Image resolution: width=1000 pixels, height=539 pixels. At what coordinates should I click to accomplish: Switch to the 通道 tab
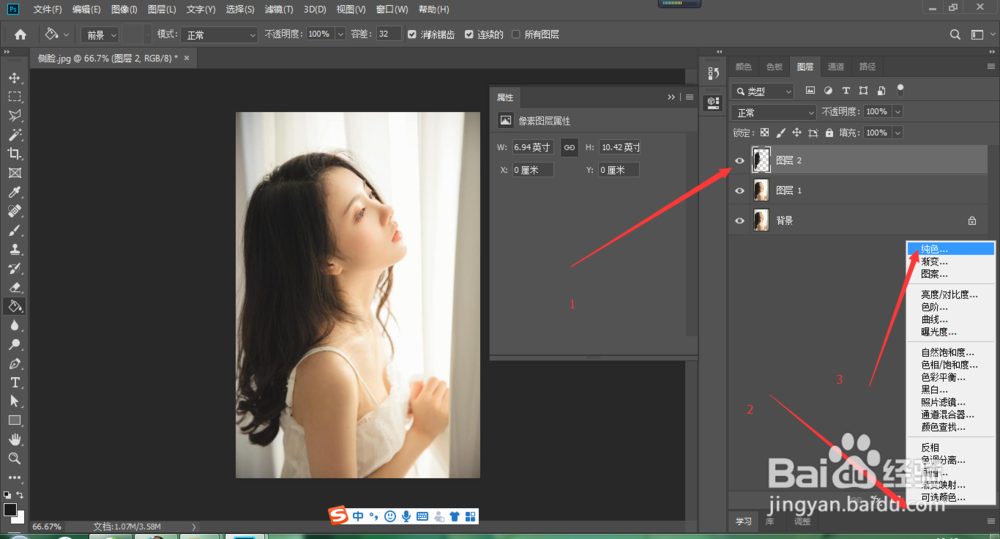[835, 66]
